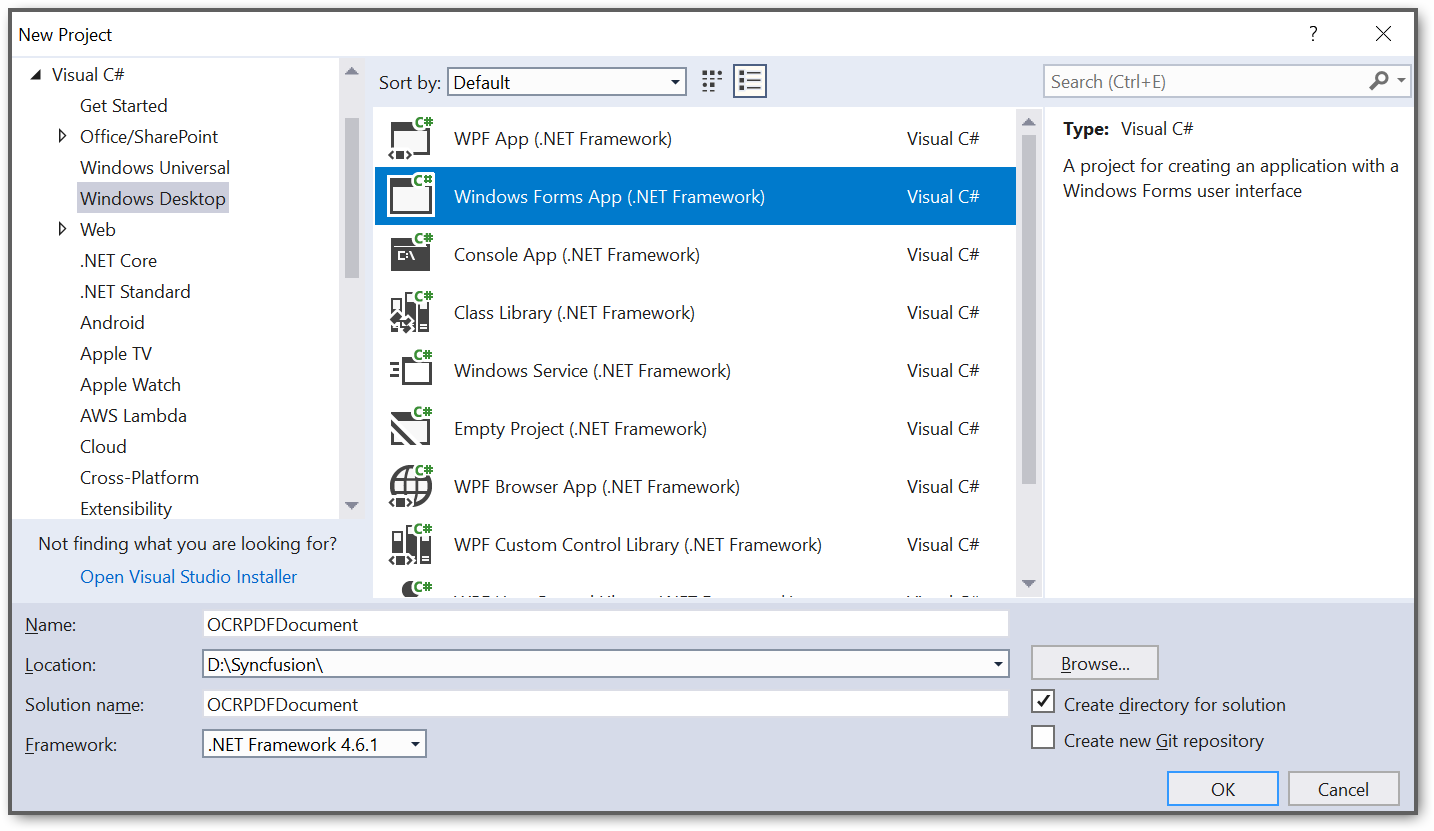Switch templates to small icons view

pyautogui.click(x=712, y=82)
